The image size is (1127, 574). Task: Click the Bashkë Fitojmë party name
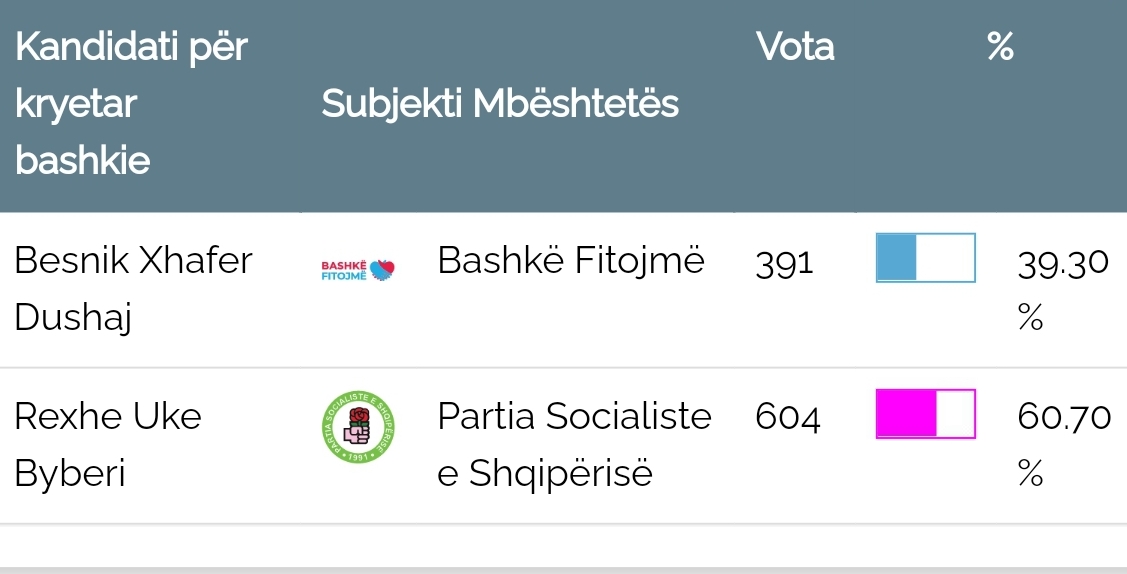pos(571,261)
